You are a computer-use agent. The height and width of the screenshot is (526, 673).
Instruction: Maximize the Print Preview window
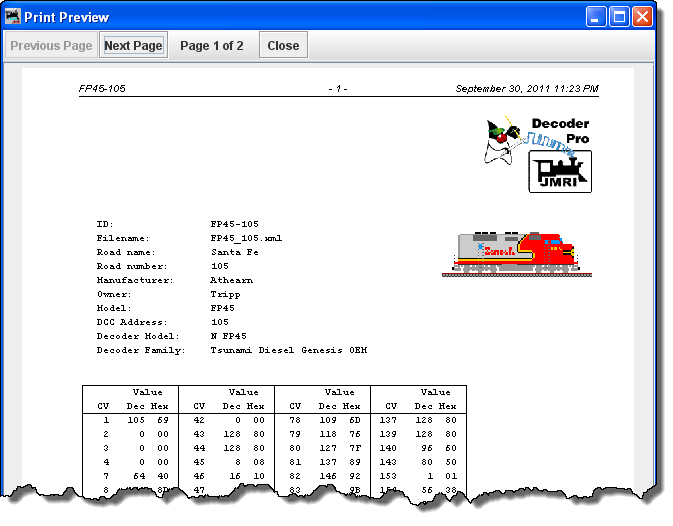click(619, 17)
